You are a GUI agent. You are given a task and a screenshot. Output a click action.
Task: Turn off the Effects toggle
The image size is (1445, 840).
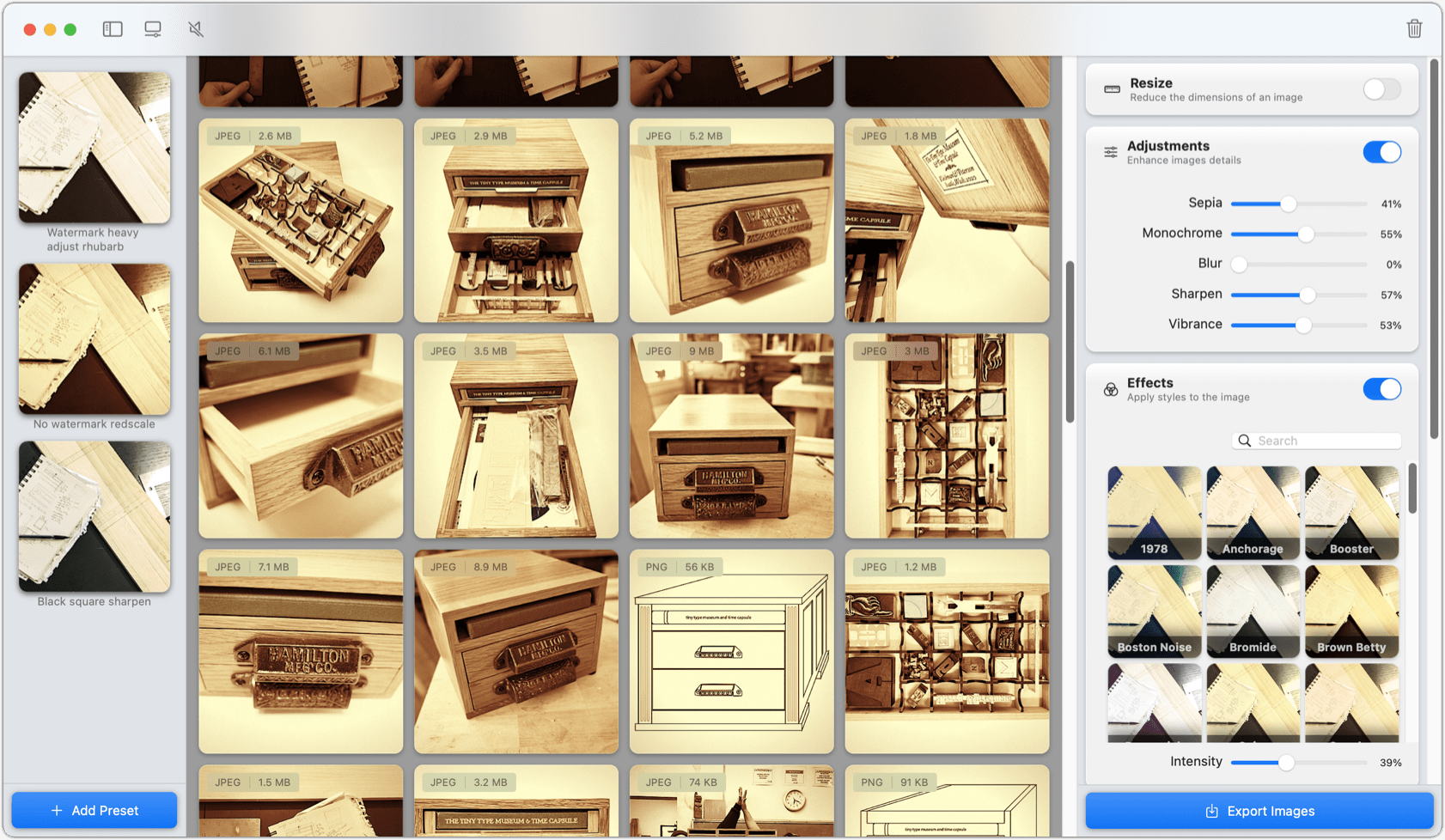[1381, 389]
